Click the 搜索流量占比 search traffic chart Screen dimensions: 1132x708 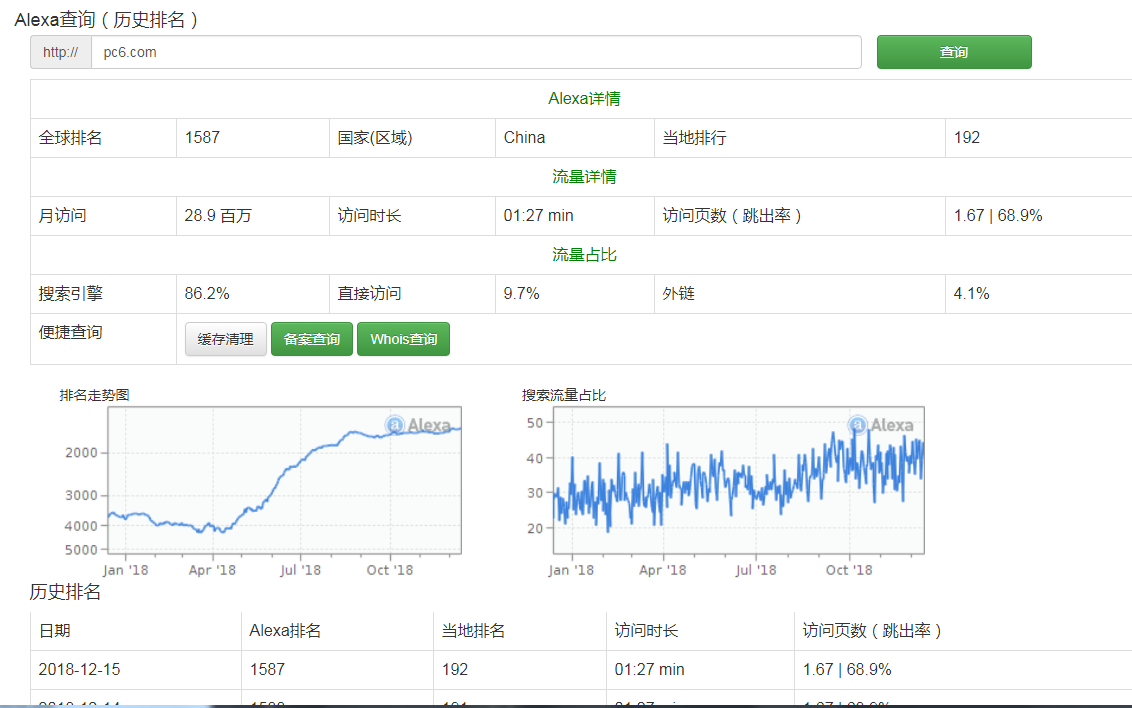(739, 480)
